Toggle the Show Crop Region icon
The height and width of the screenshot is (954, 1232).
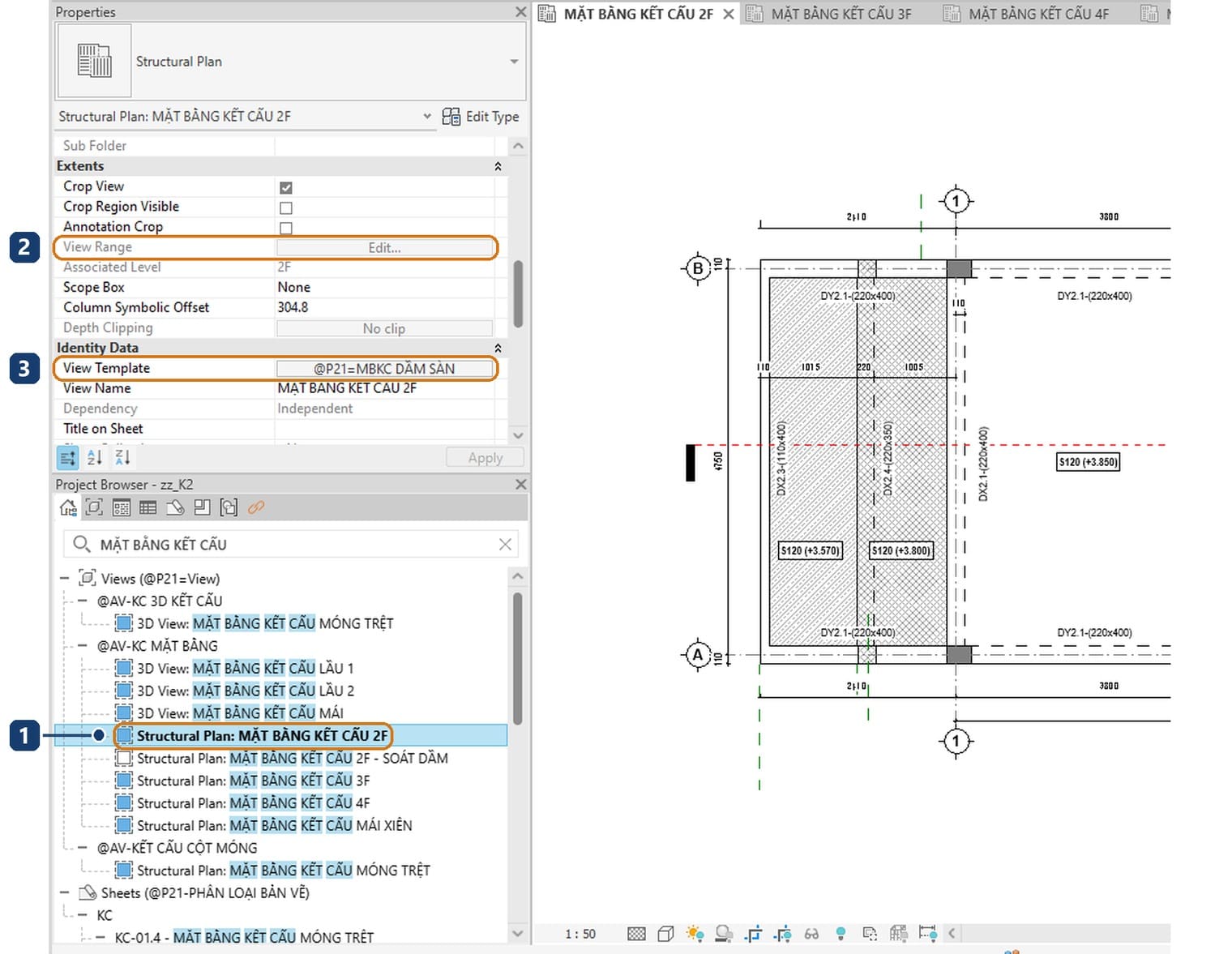click(782, 934)
